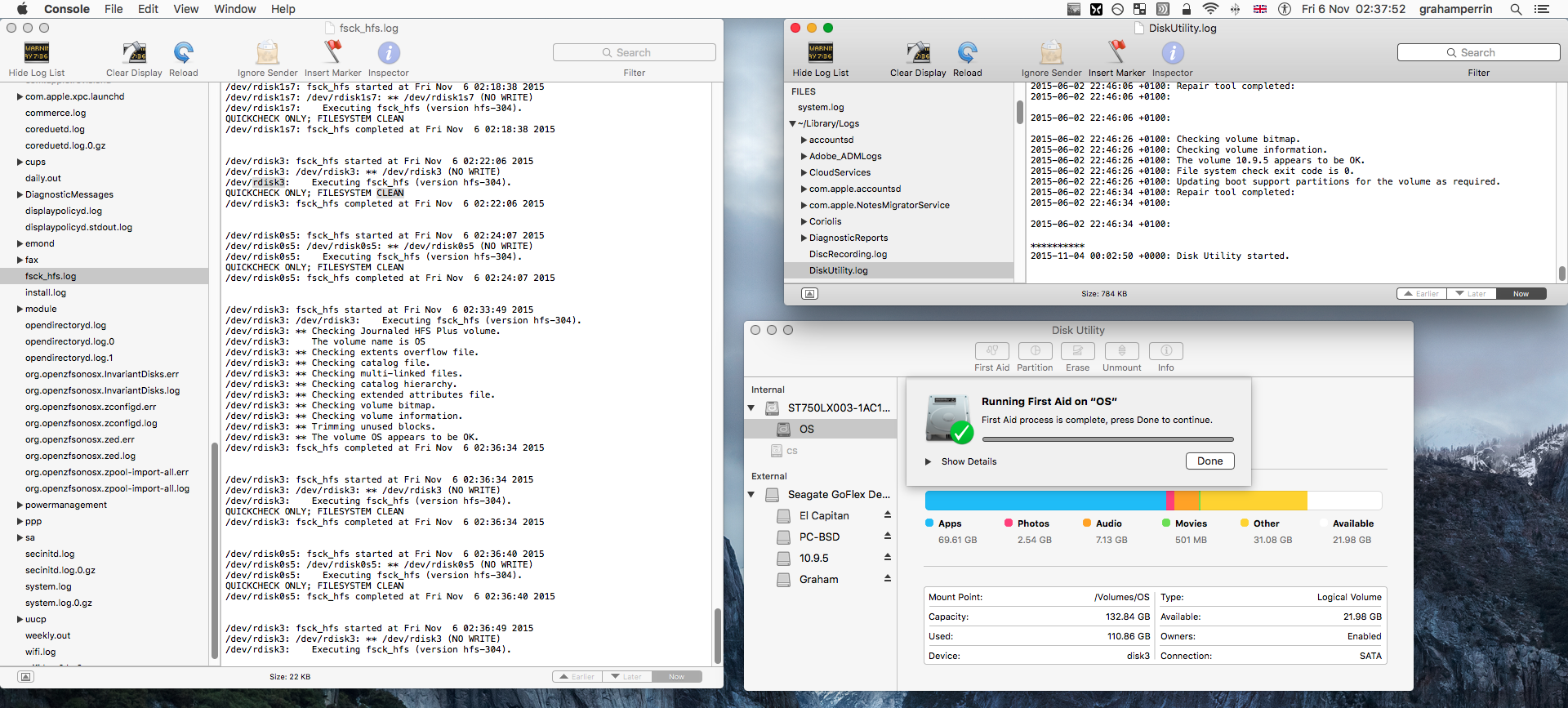Click the Wi-Fi status icon
1568x708 pixels.
click(x=1210, y=9)
